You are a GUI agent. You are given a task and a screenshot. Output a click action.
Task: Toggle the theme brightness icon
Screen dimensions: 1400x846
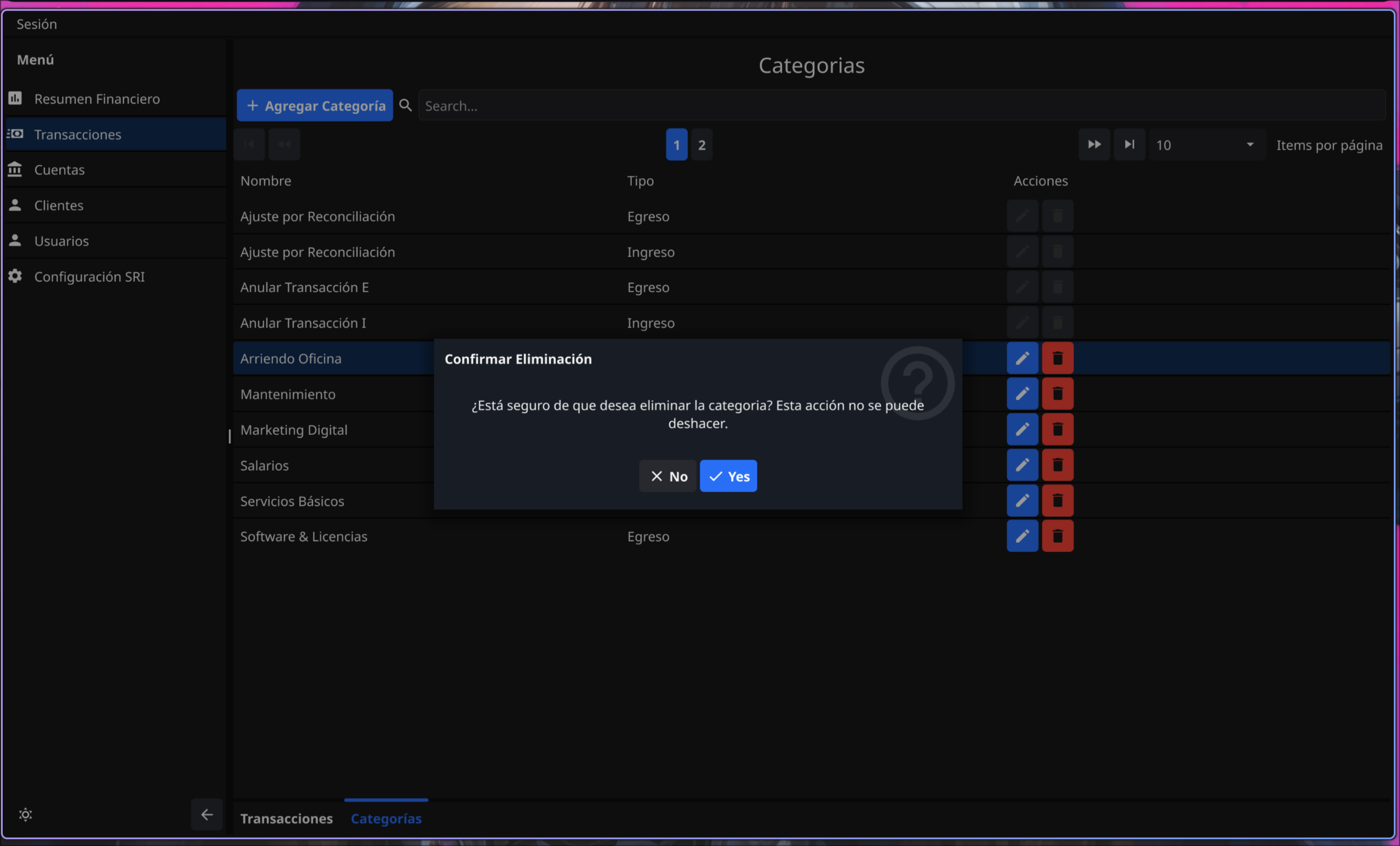(25, 814)
